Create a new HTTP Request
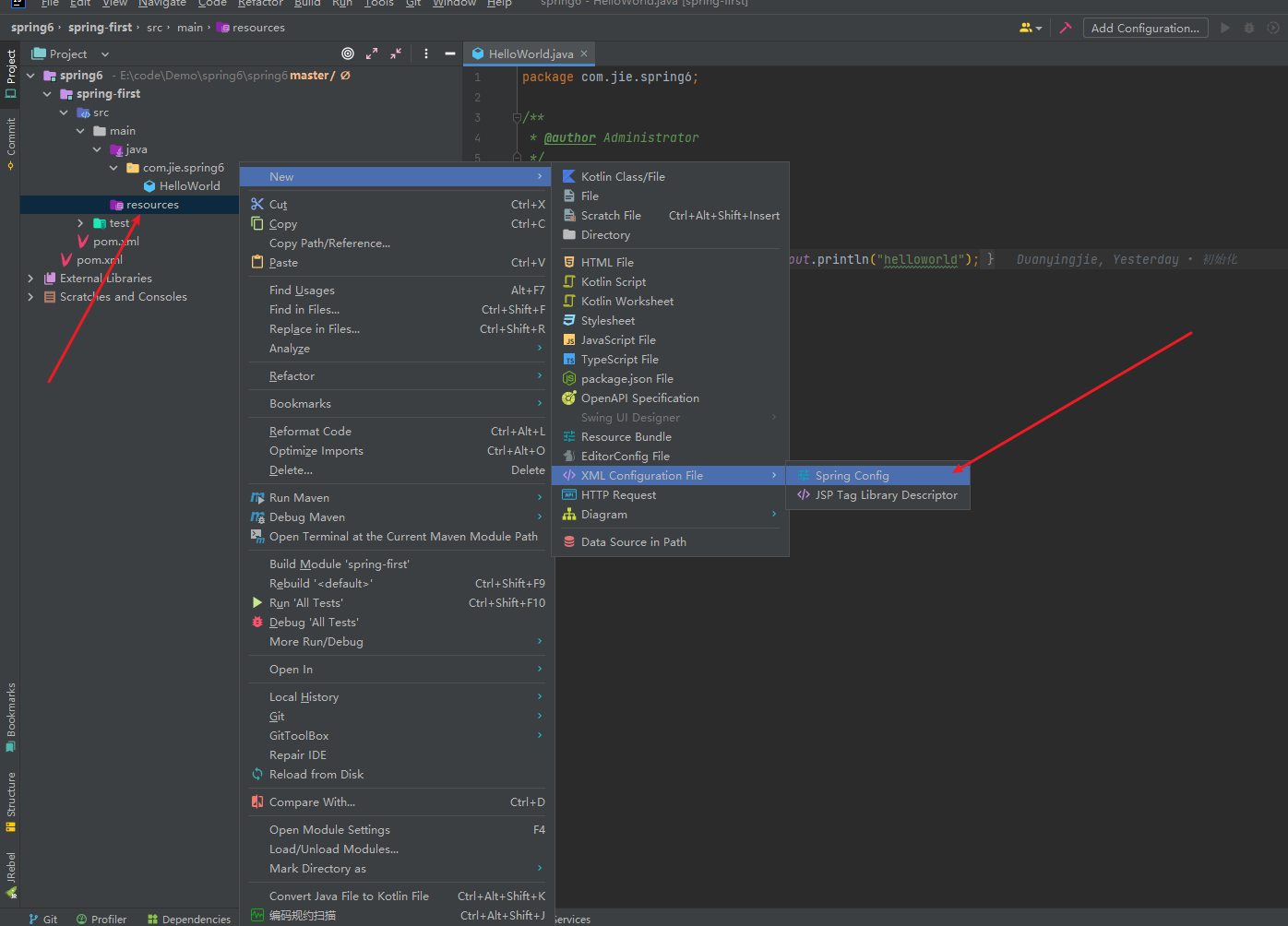Viewport: 1288px width, 926px height. (x=670, y=494)
